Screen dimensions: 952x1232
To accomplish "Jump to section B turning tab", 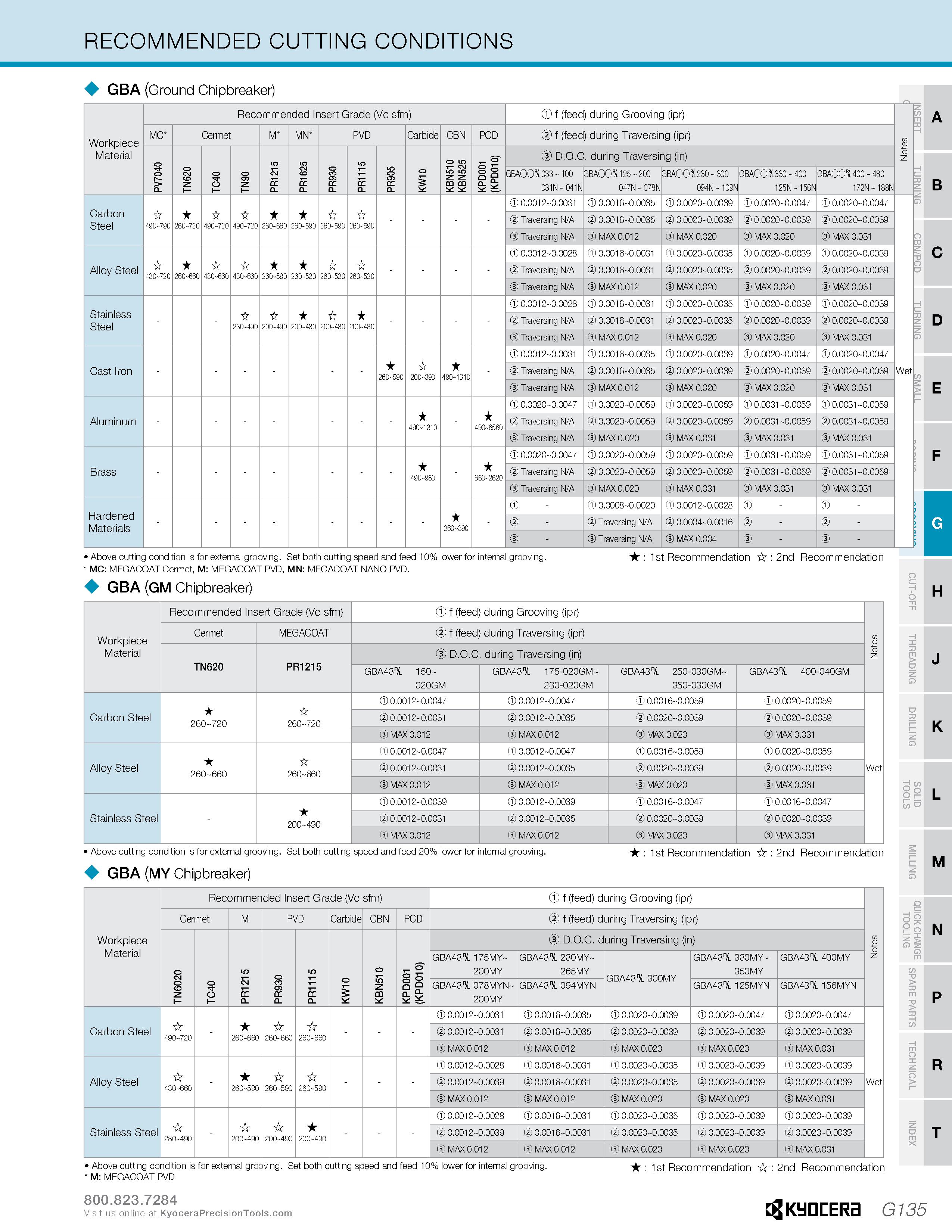I will pos(925,185).
